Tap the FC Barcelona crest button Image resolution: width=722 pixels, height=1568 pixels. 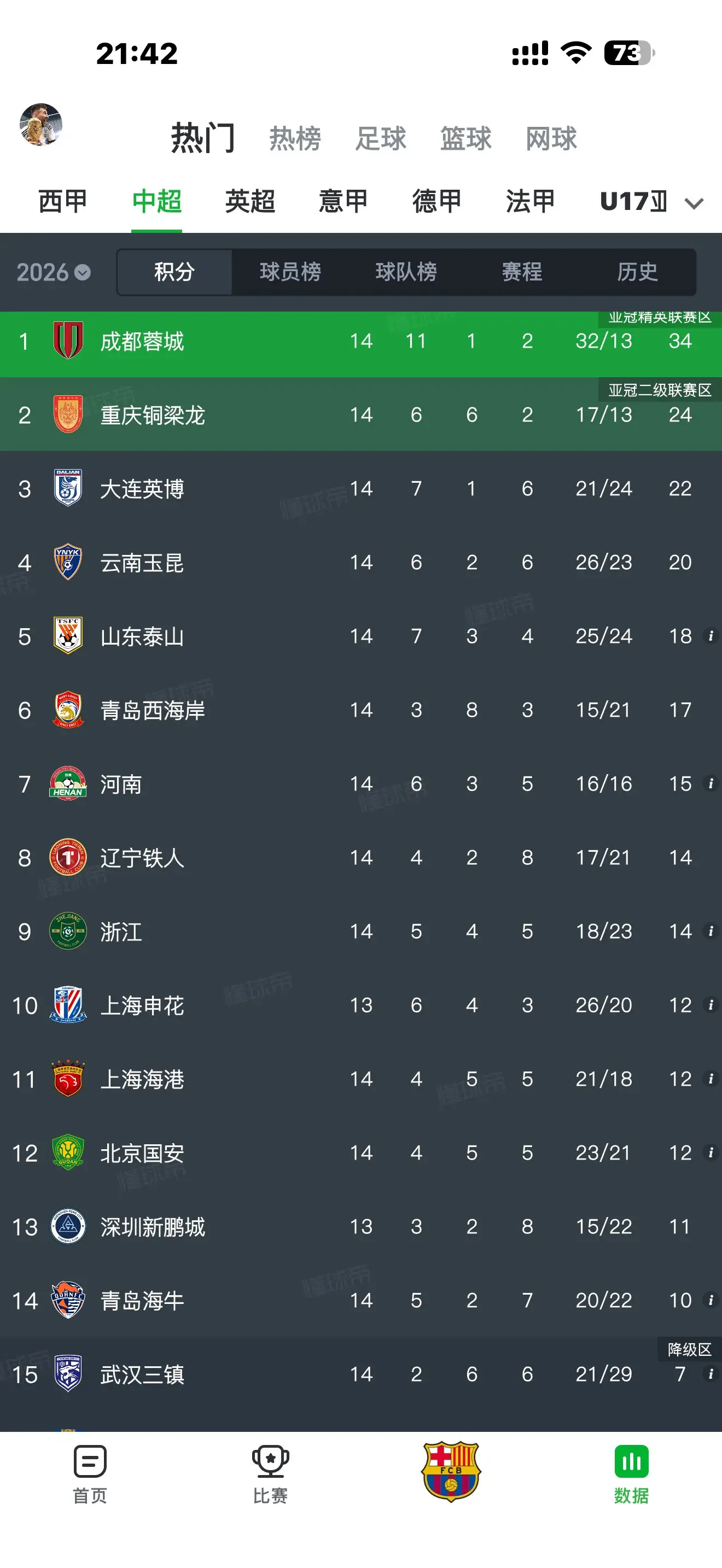click(x=451, y=1471)
